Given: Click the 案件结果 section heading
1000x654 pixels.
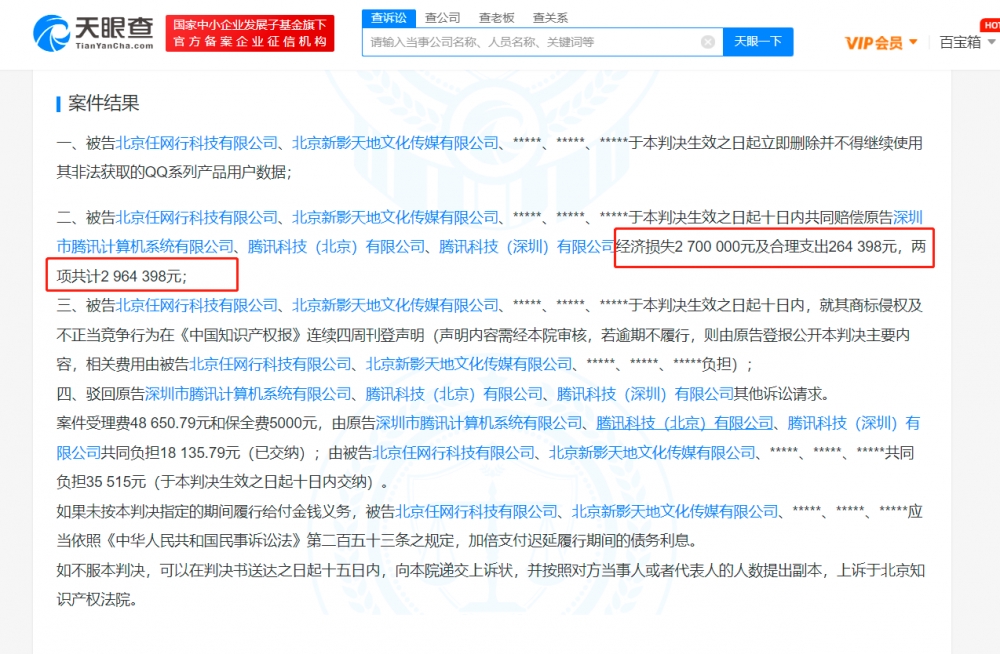Looking at the screenshot, I should (103, 103).
